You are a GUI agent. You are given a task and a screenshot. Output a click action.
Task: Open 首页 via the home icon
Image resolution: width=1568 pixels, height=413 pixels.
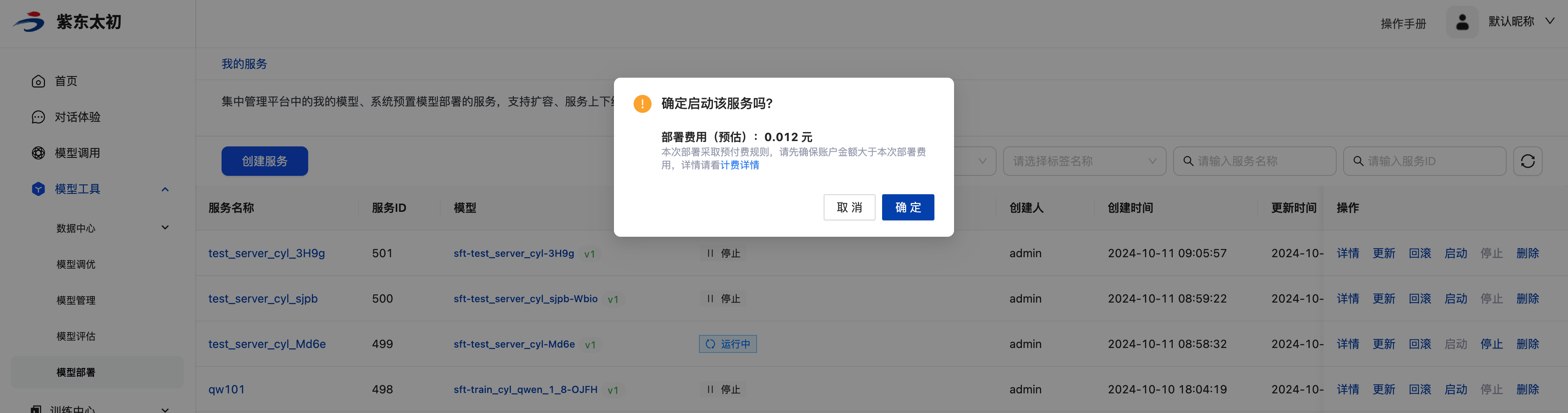(x=38, y=82)
